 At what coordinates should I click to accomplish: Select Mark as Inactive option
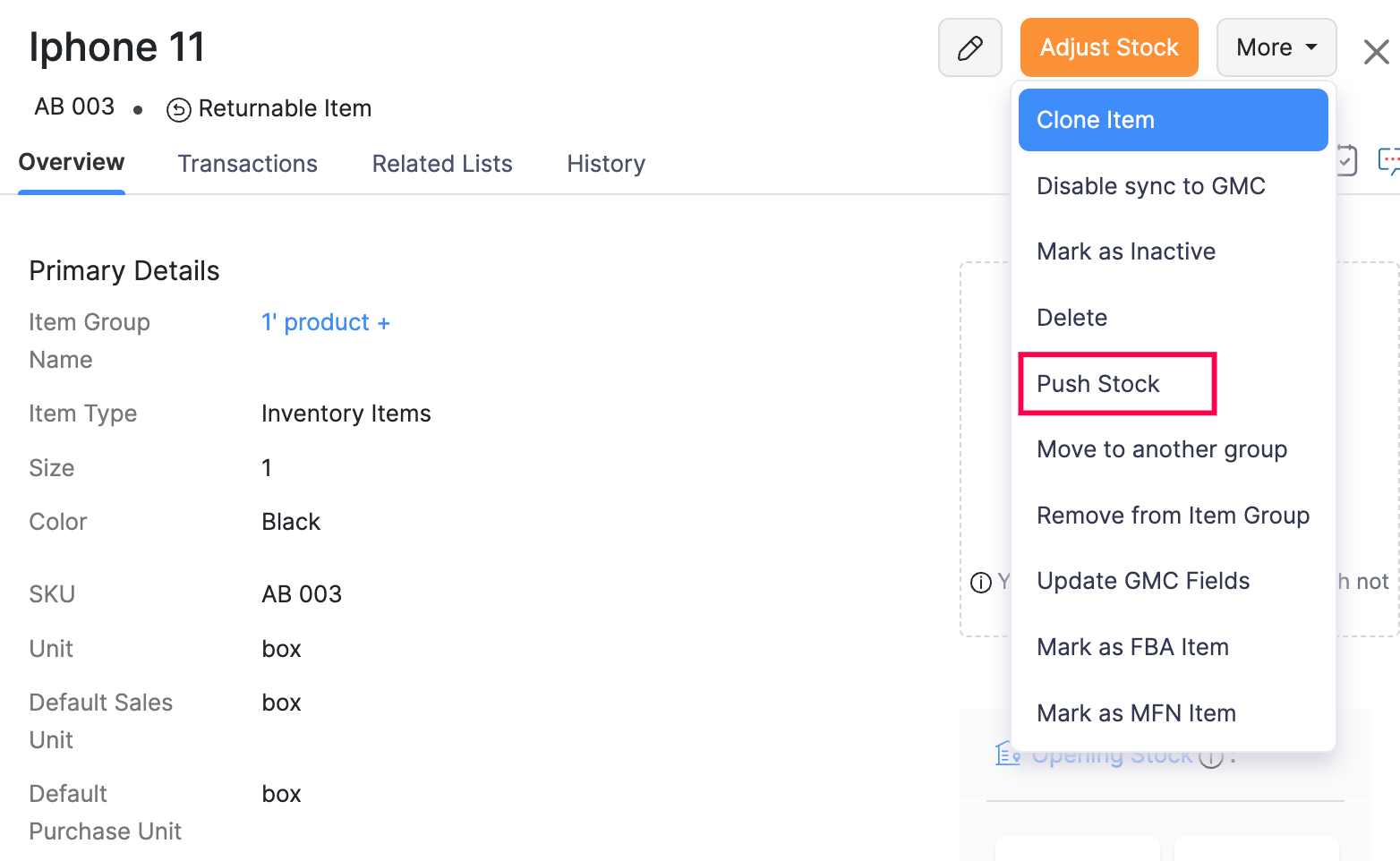click(1125, 251)
